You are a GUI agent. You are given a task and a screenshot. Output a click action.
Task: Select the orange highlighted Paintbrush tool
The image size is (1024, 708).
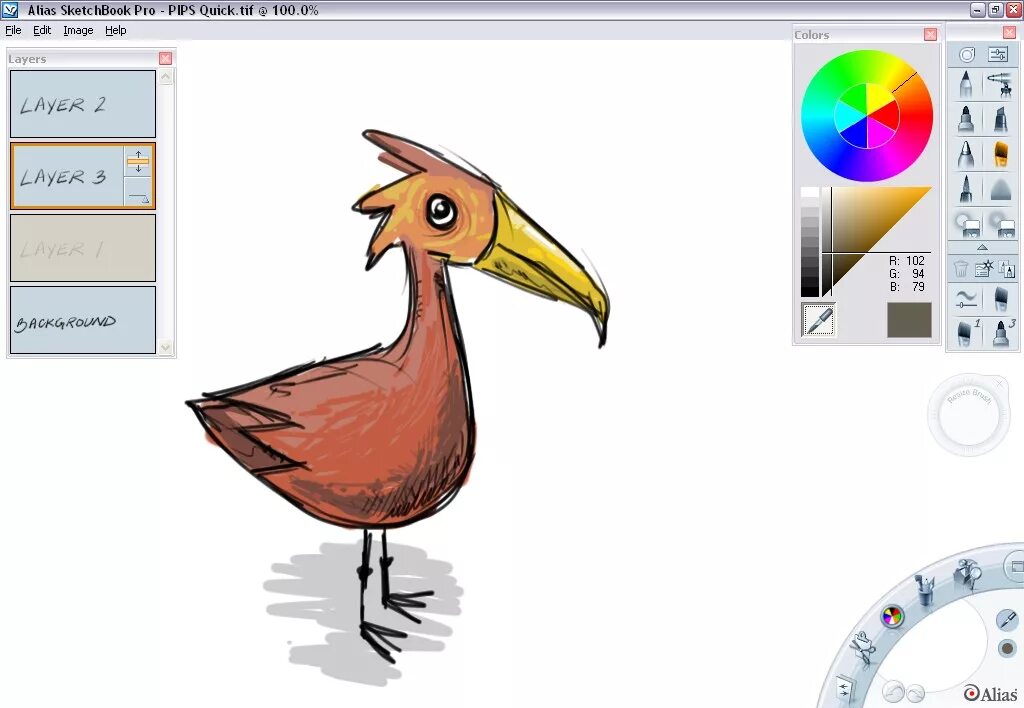pyautogui.click(x=1000, y=155)
